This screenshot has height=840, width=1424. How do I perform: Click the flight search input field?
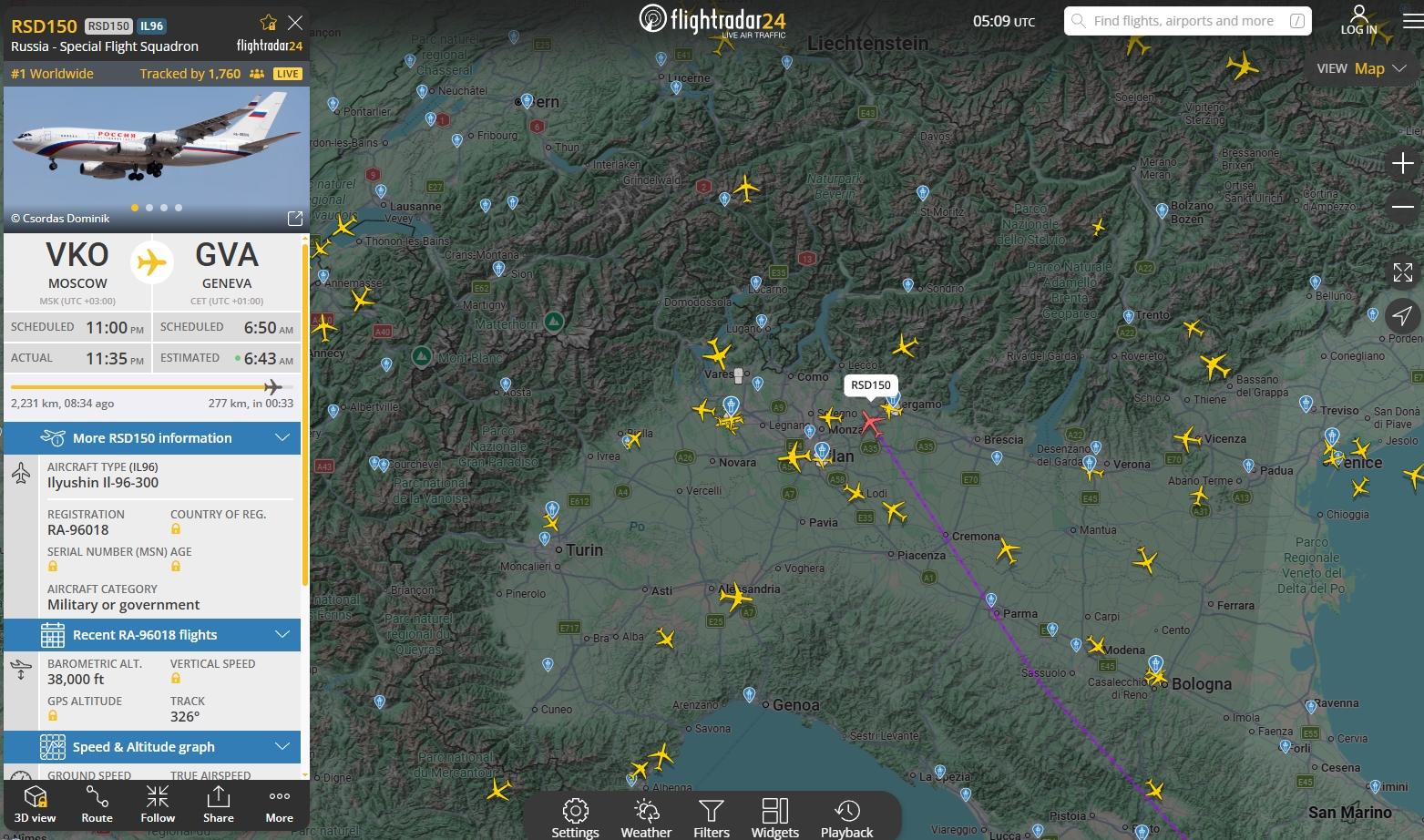(1187, 21)
